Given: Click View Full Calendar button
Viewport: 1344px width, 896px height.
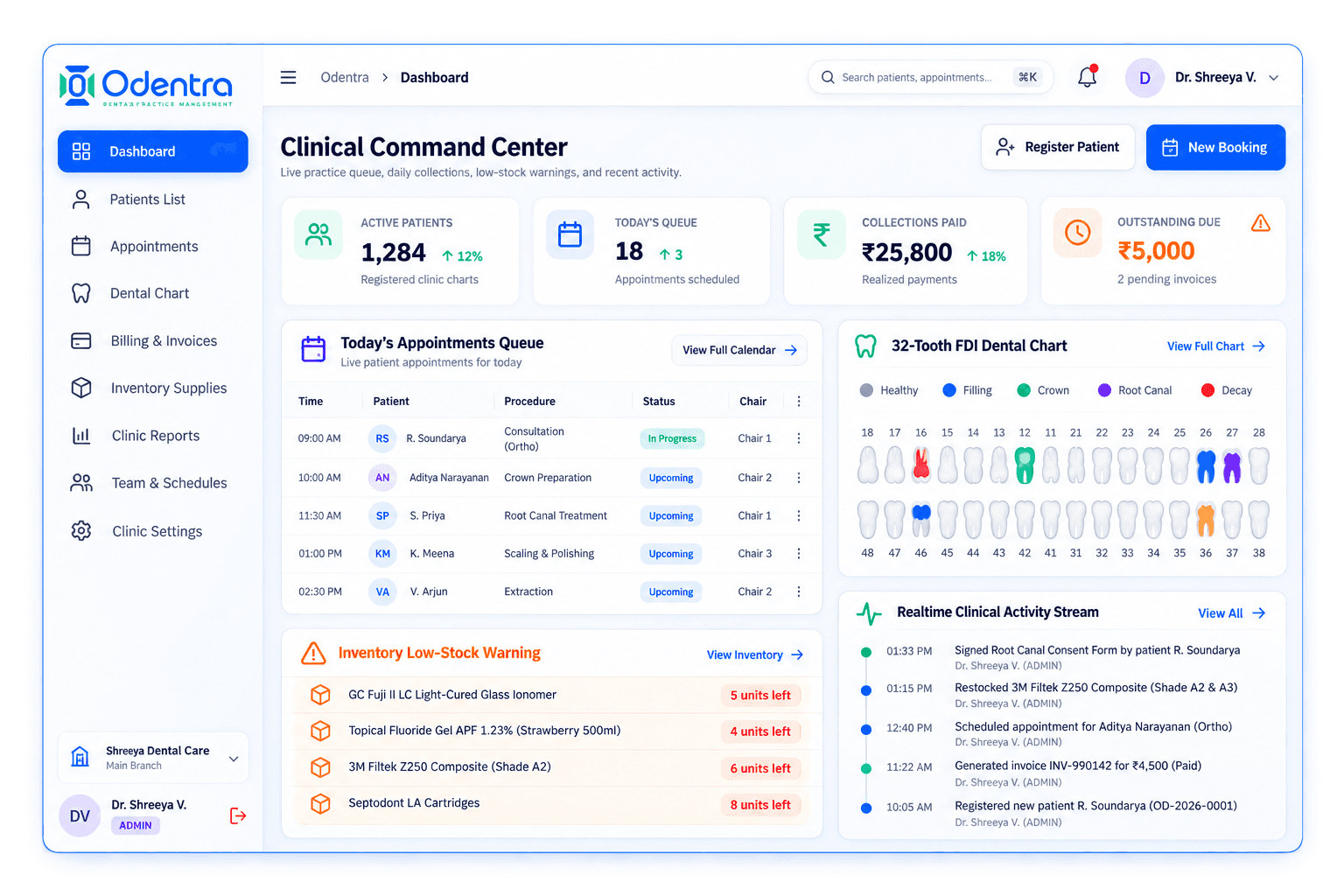Looking at the screenshot, I should (739, 350).
